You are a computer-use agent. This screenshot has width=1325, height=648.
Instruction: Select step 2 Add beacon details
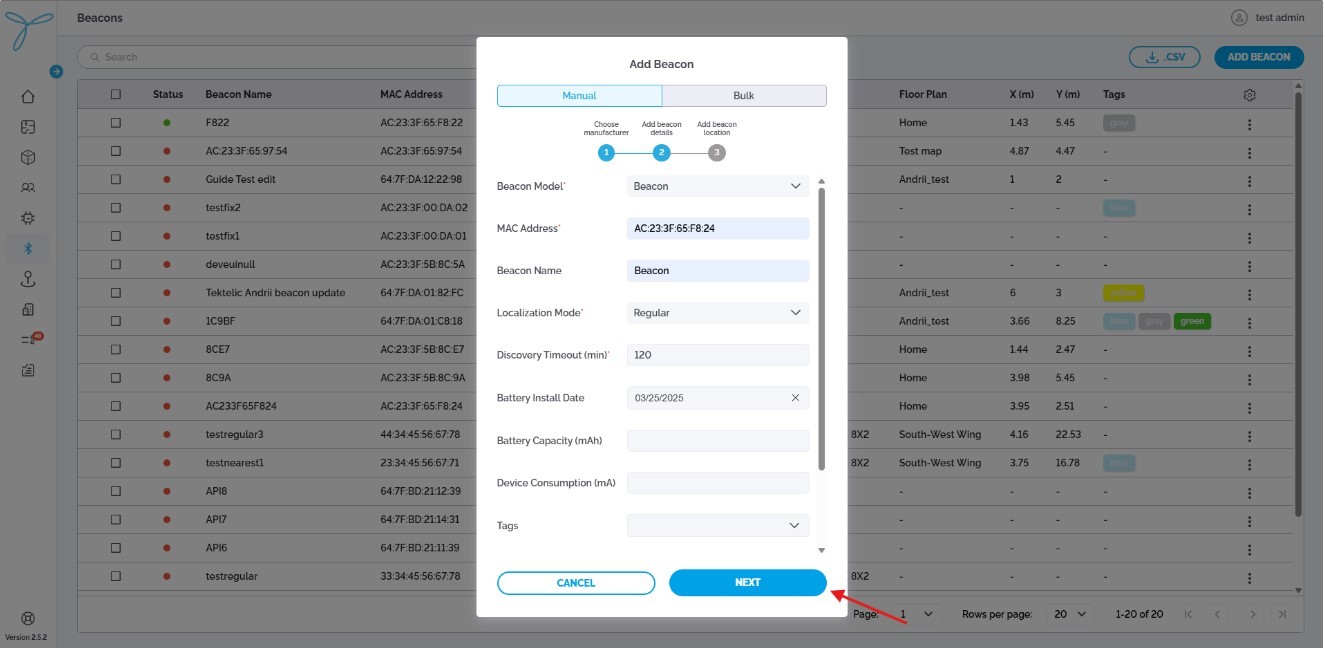(x=662, y=153)
